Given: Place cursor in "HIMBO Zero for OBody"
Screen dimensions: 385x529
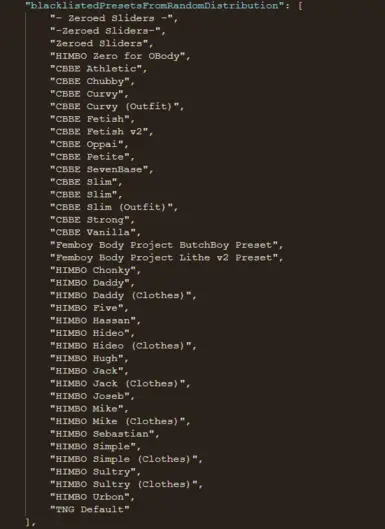Looking at the screenshot, I should coord(120,56).
